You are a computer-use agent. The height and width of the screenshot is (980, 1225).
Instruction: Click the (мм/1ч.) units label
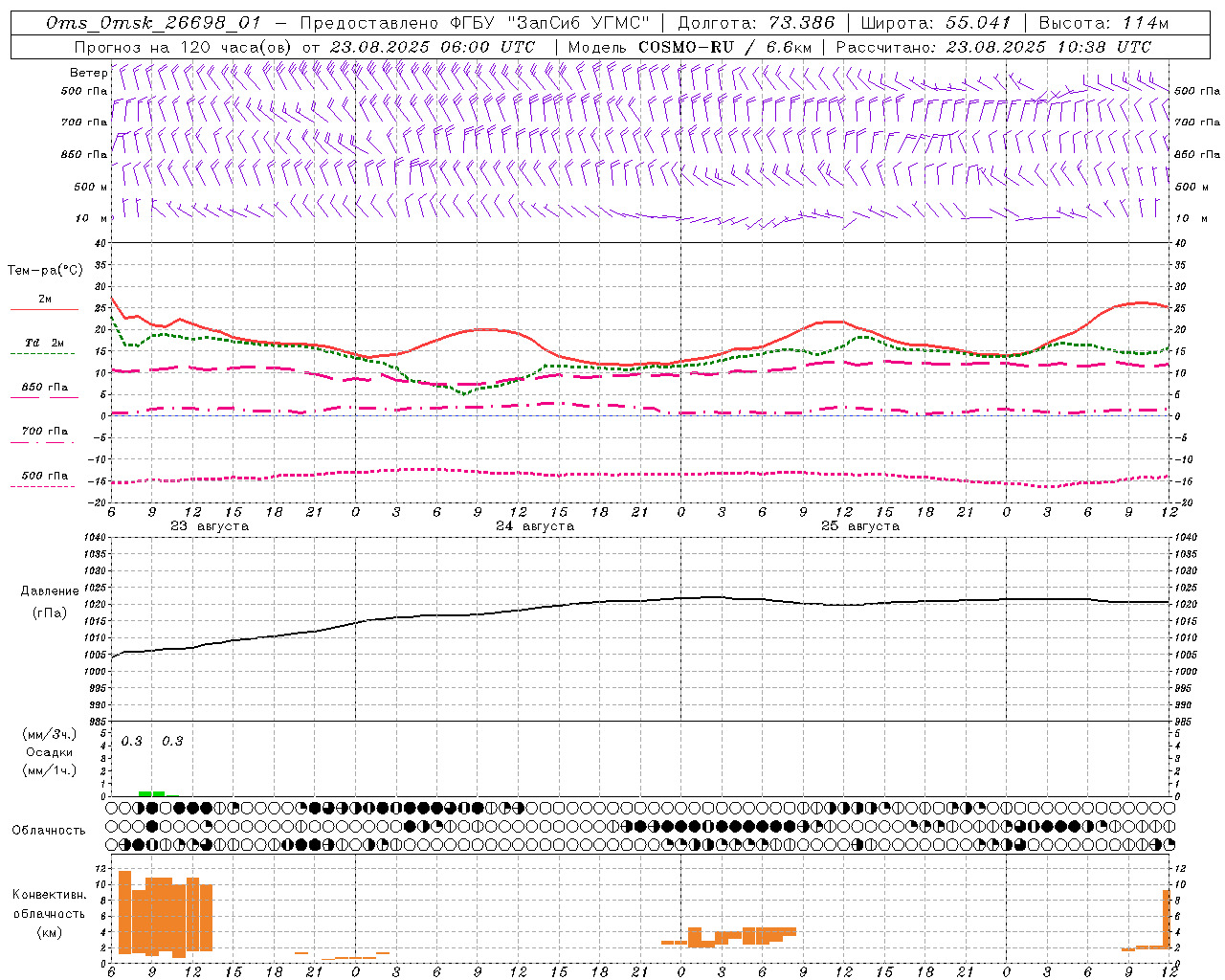[50, 770]
